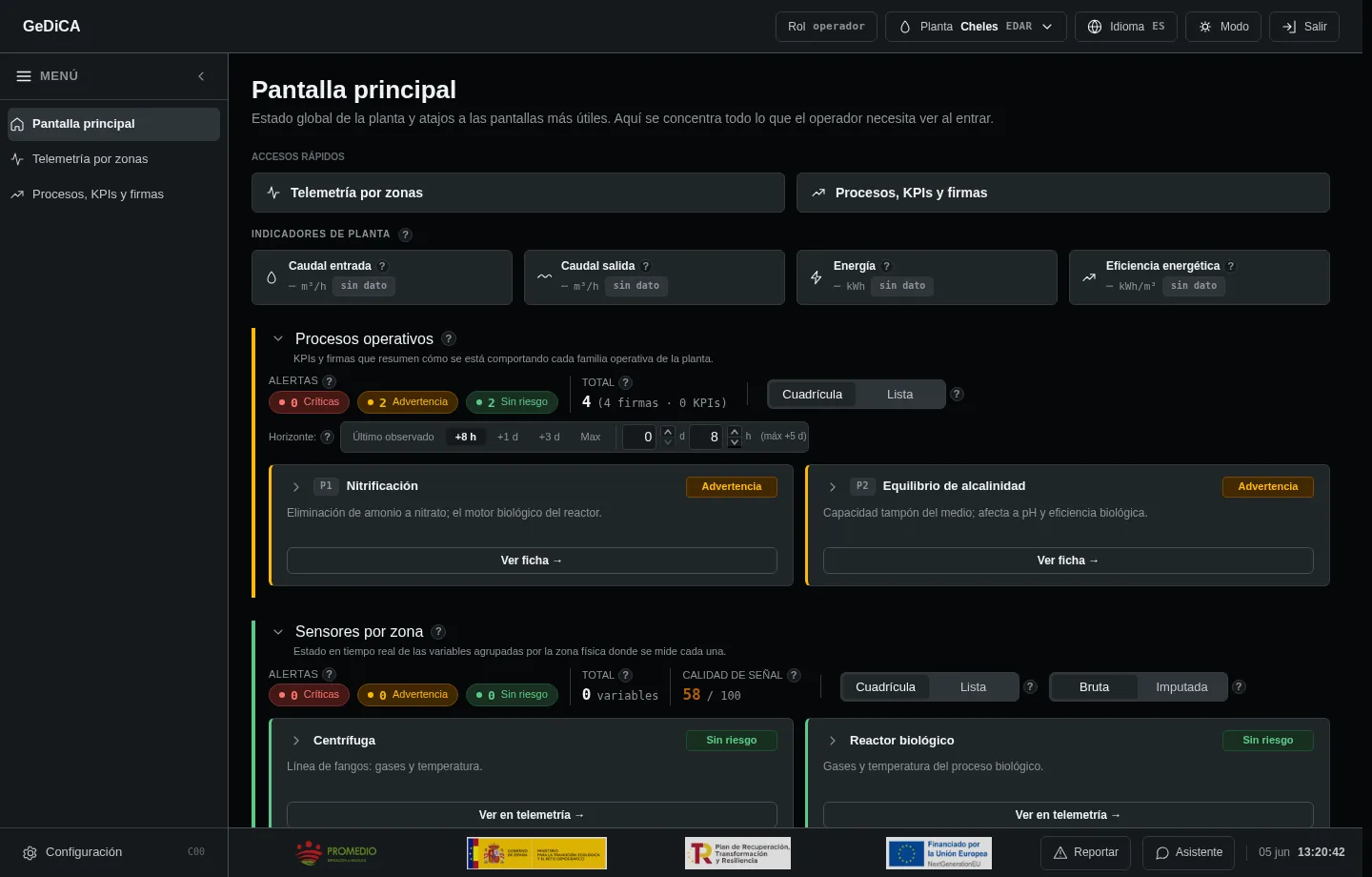Collapse the Procesos operativos section
Screen dimensions: 1372x877
pos(278,338)
